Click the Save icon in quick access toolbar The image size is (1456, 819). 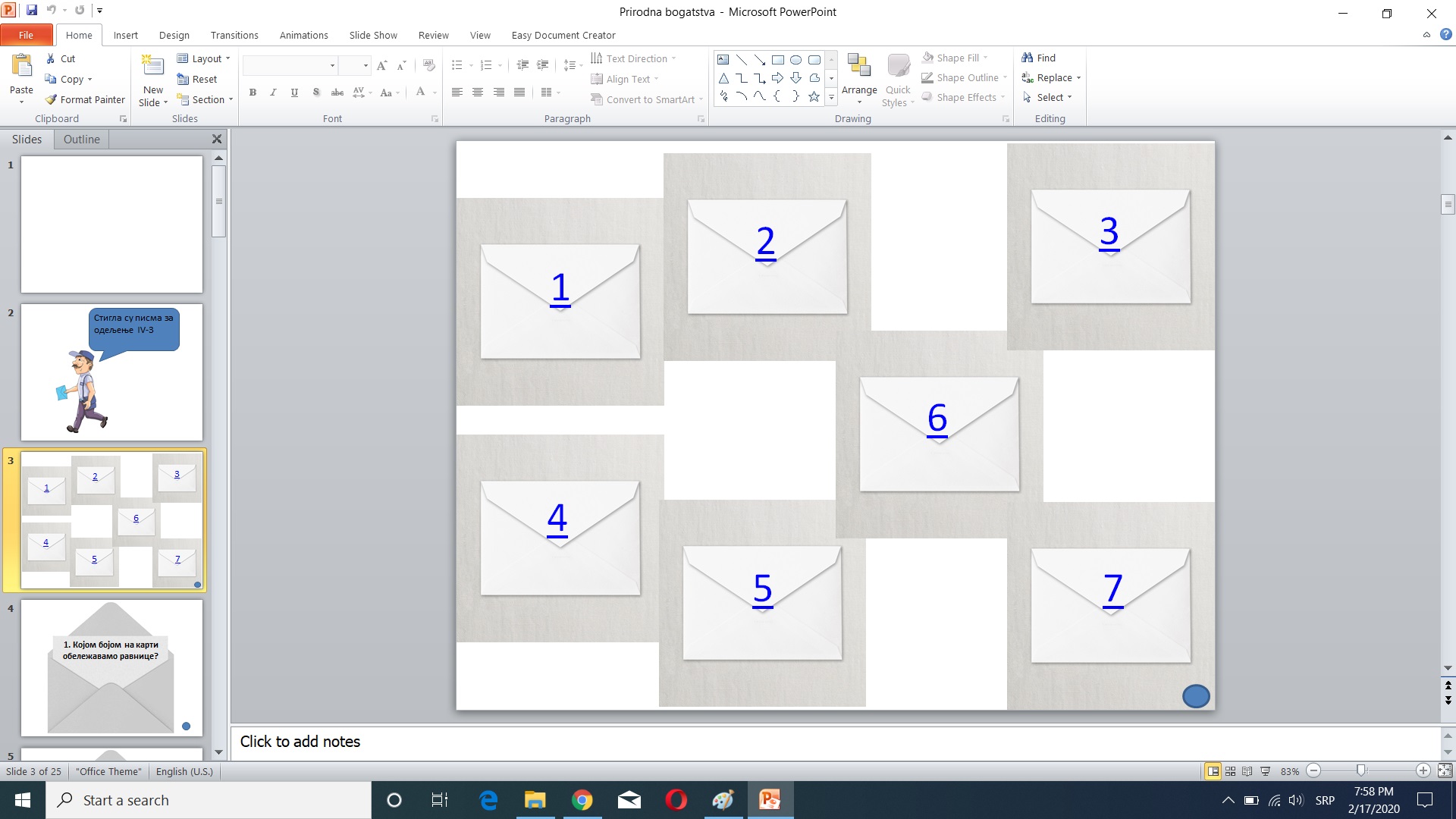pyautogui.click(x=32, y=11)
